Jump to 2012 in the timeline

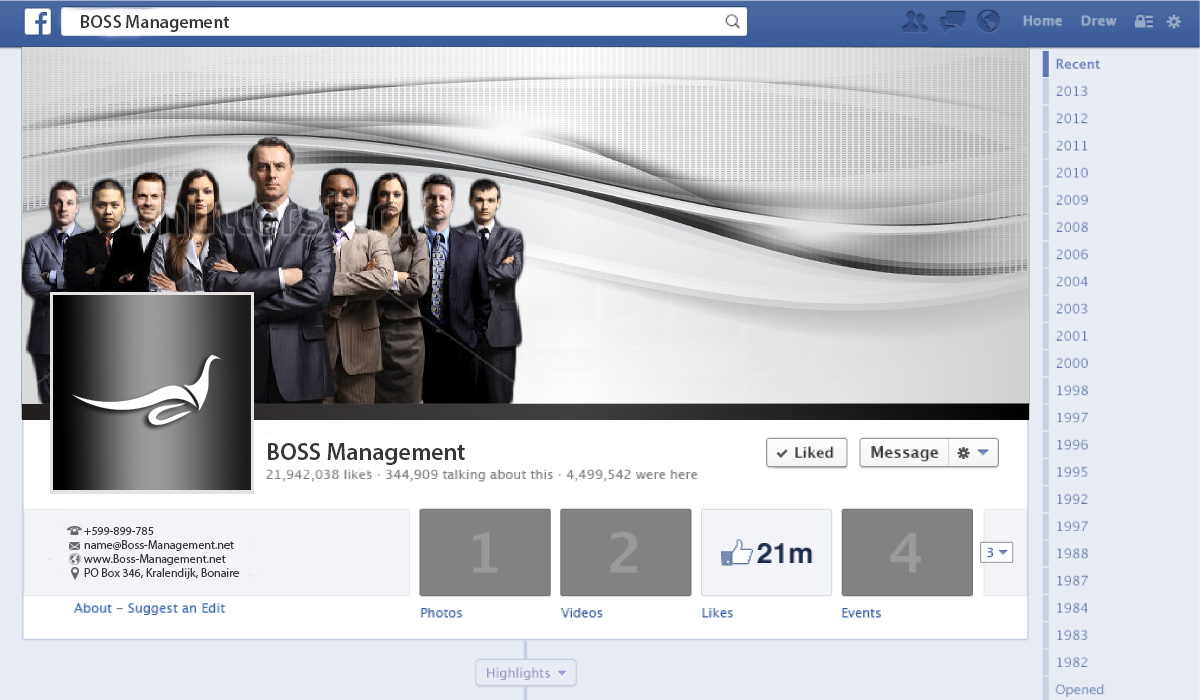(x=1071, y=118)
